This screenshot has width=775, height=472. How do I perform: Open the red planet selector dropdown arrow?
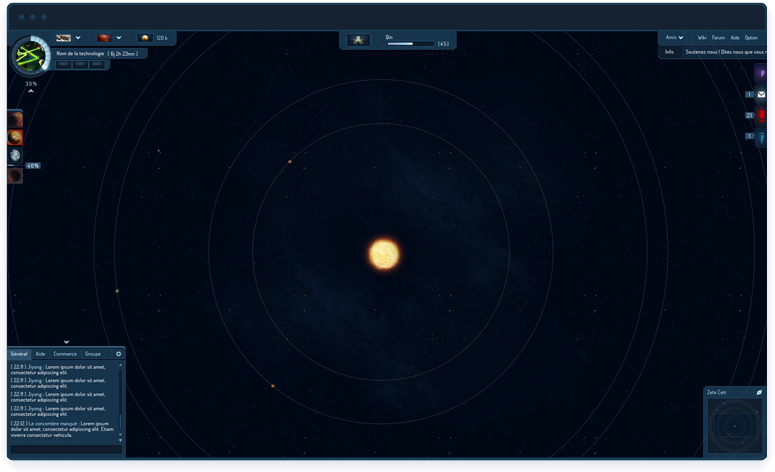119,38
